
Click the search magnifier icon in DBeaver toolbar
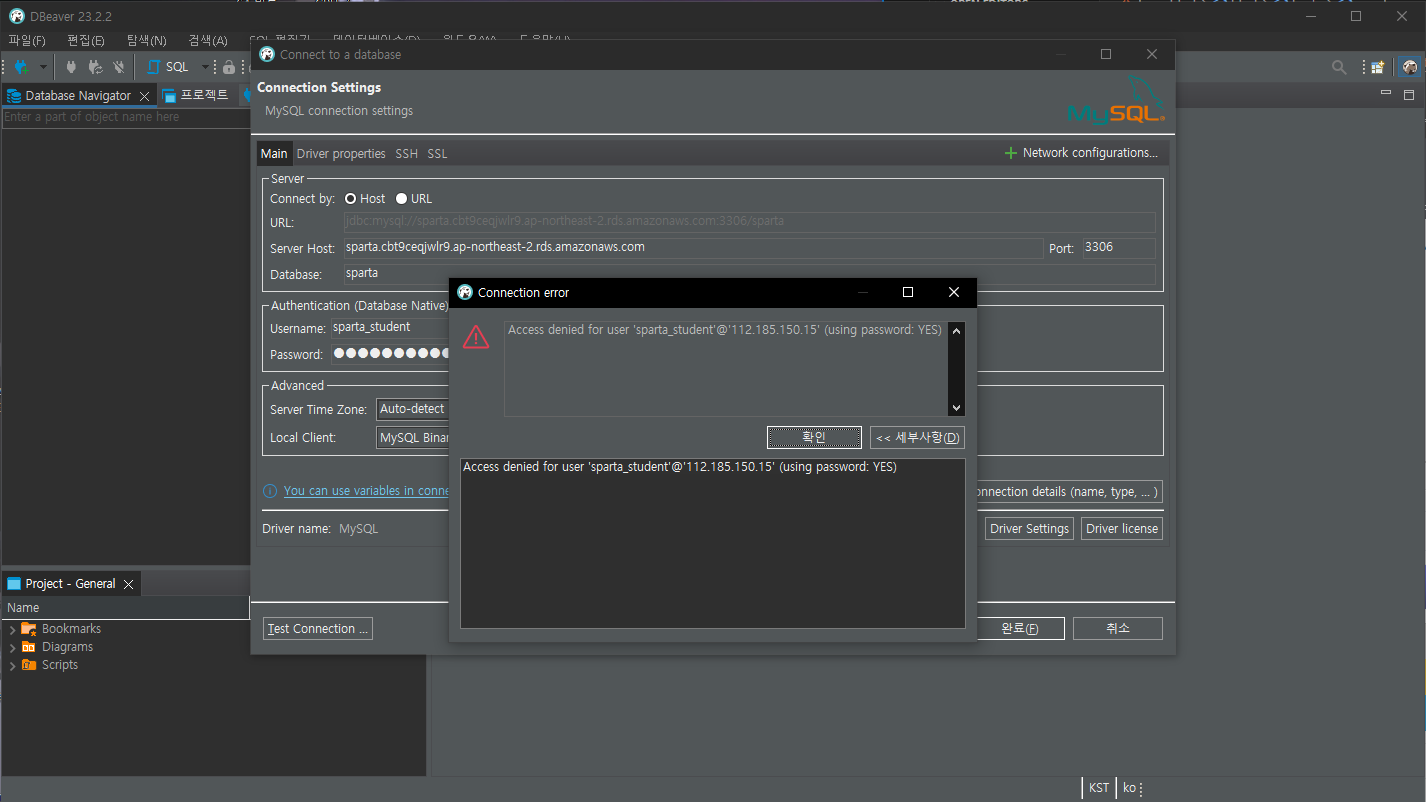tap(1339, 67)
